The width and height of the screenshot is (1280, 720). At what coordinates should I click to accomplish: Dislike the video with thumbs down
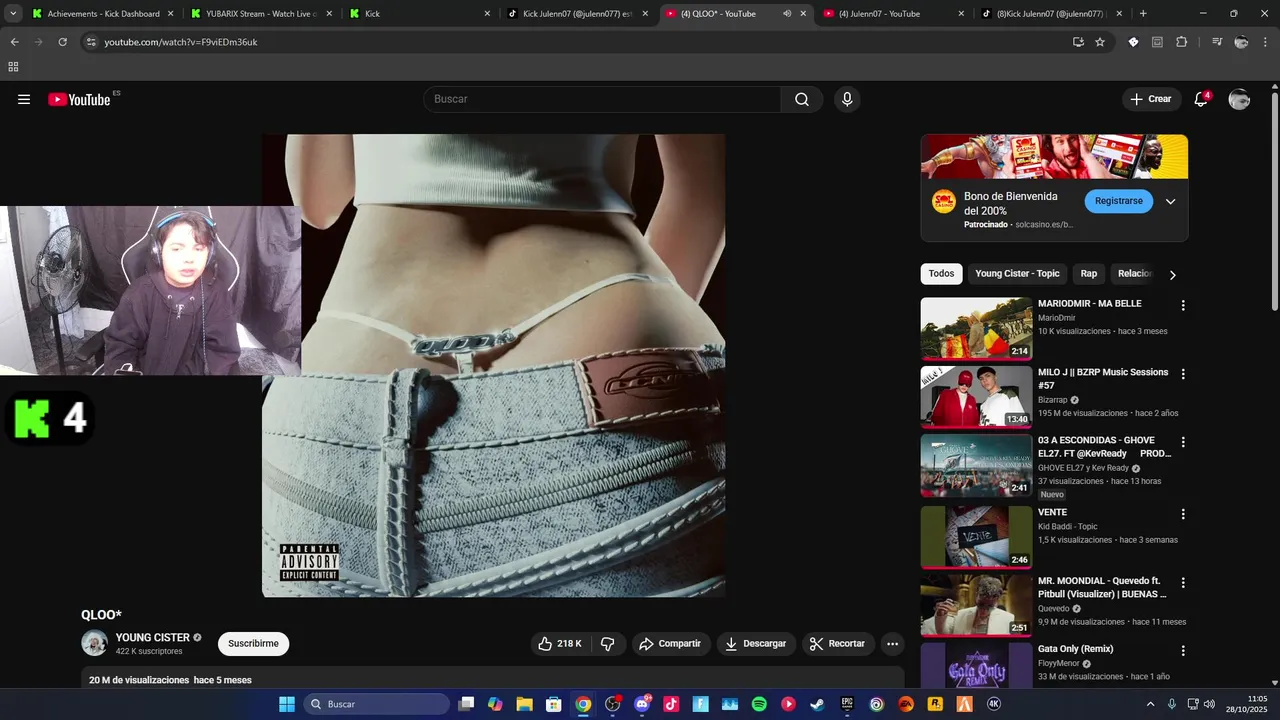click(x=607, y=644)
